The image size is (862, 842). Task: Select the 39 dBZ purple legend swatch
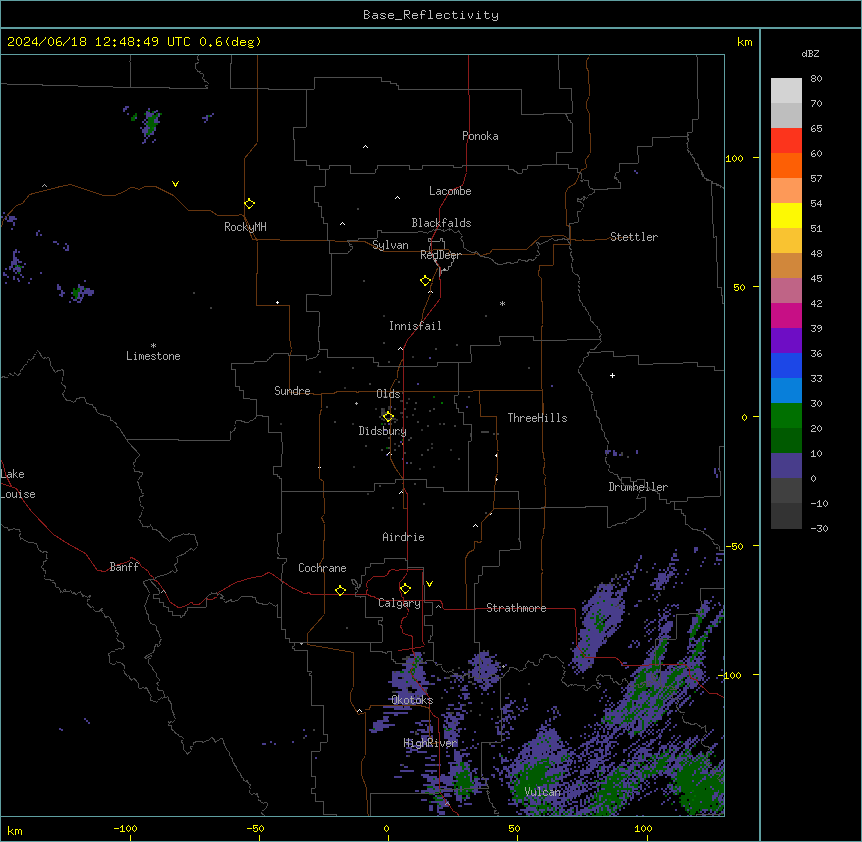(x=786, y=340)
